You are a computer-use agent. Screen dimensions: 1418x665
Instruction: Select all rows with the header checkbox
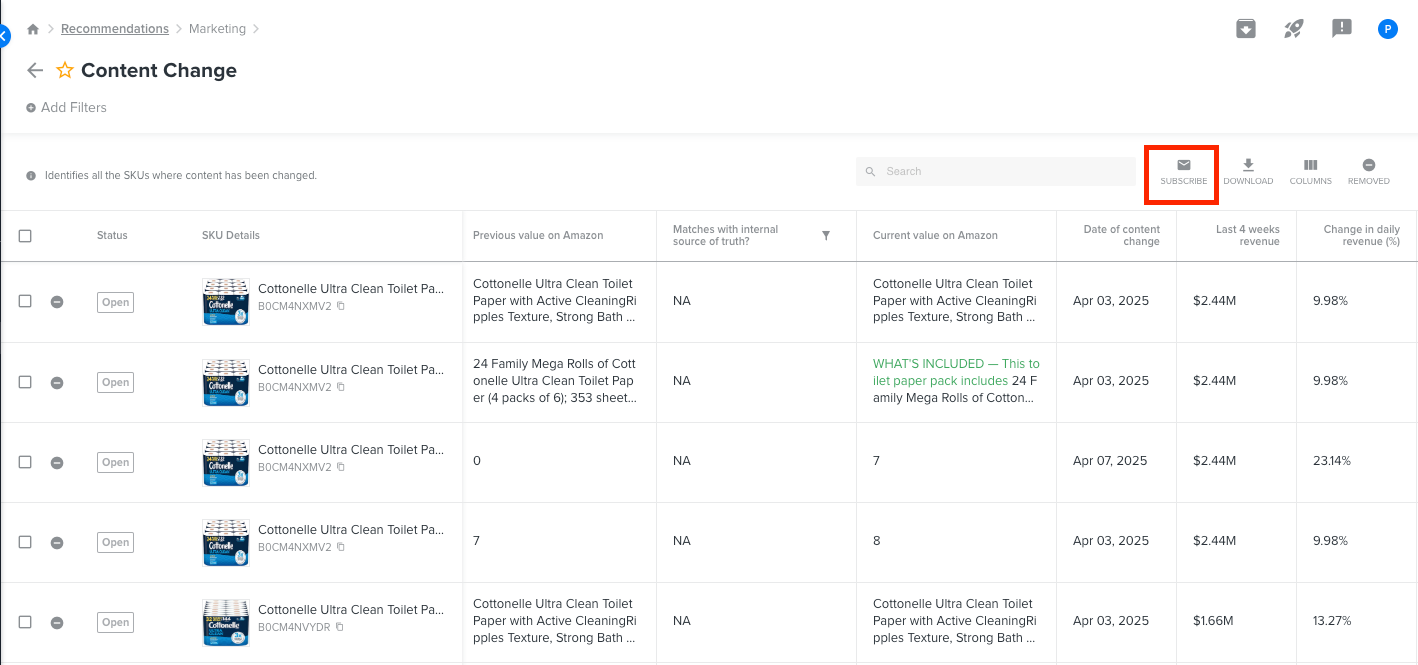(x=25, y=236)
